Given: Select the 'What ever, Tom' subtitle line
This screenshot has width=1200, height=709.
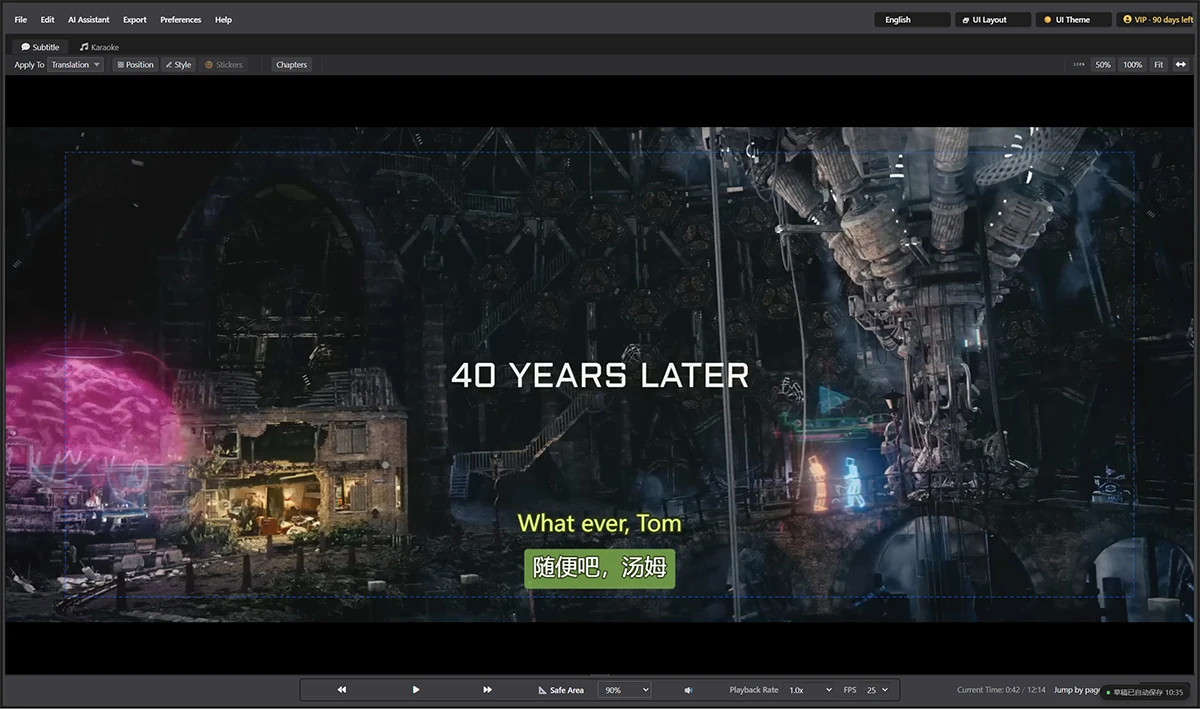Looking at the screenshot, I should [x=599, y=523].
